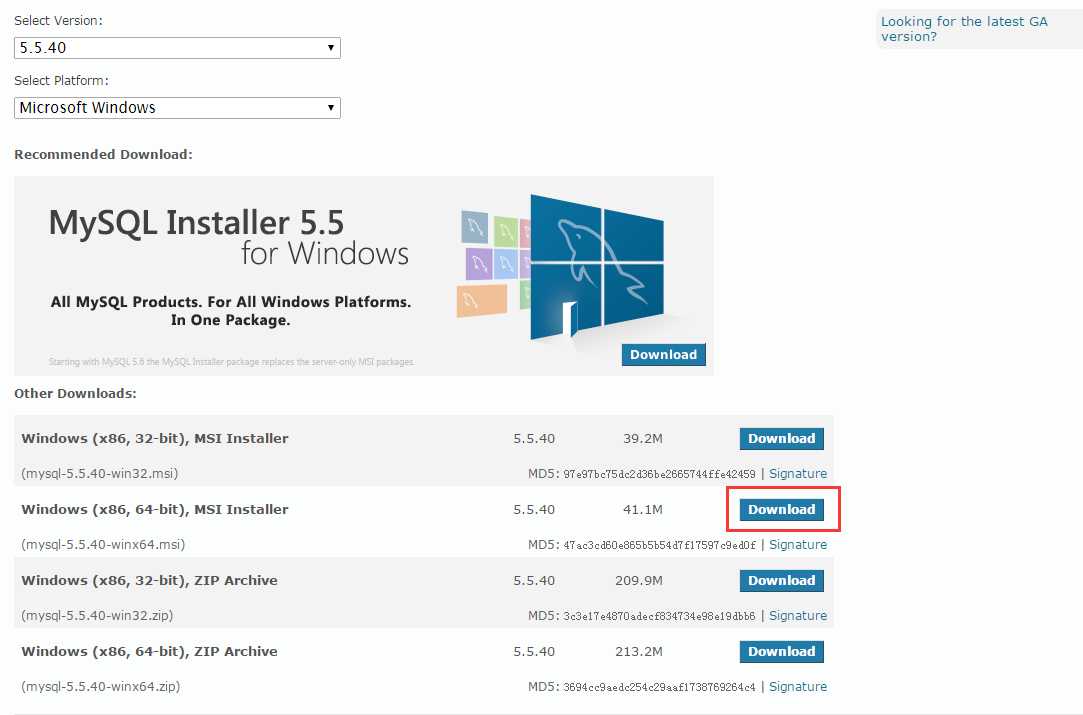Click the 'Recommended Download:' heading
The height and width of the screenshot is (715, 1083).
[x=104, y=155]
